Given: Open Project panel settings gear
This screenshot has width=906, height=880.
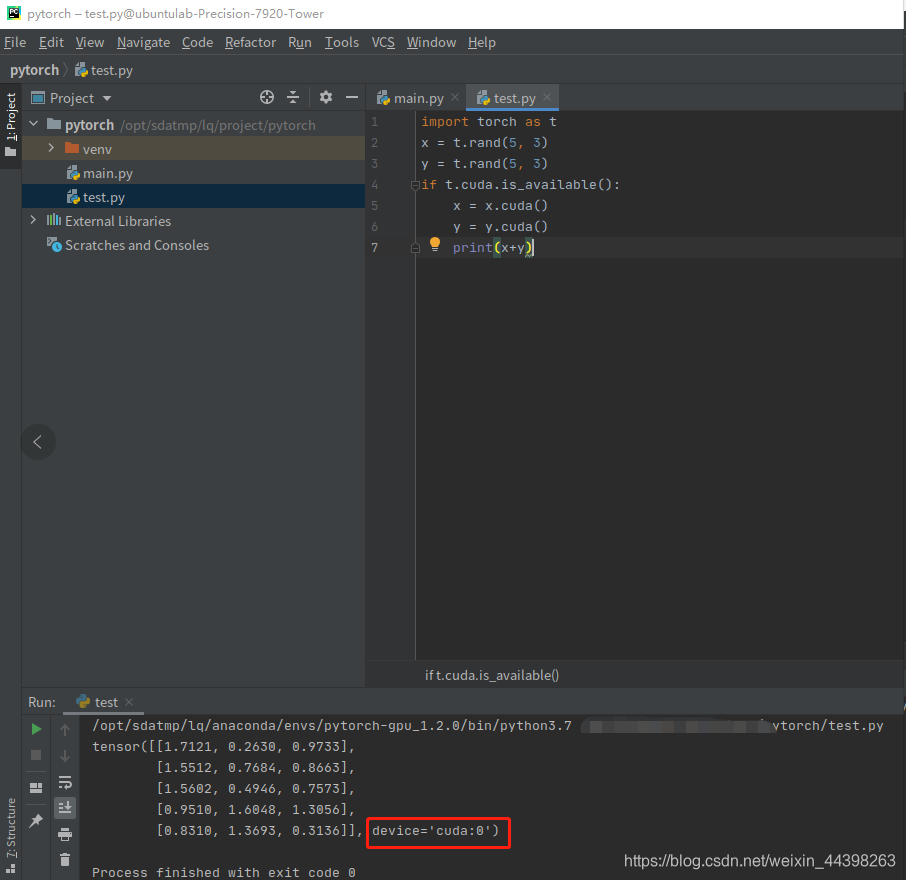Looking at the screenshot, I should point(326,97).
